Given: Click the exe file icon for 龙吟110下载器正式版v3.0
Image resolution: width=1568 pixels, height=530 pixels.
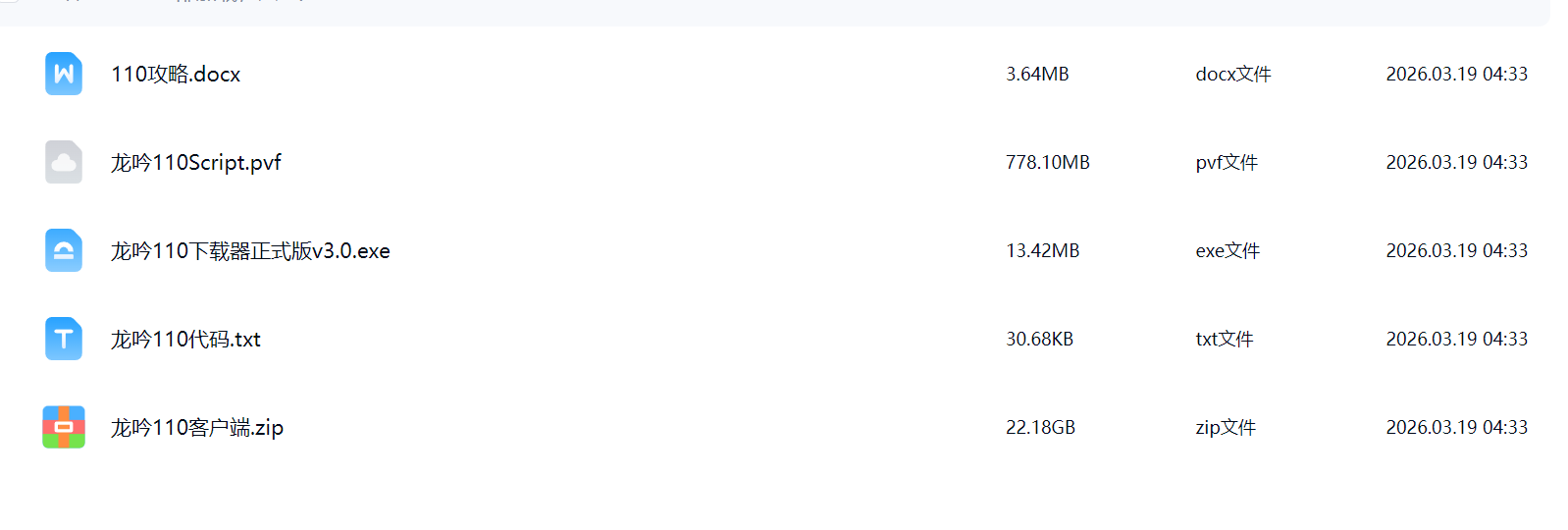Looking at the screenshot, I should 64,250.
